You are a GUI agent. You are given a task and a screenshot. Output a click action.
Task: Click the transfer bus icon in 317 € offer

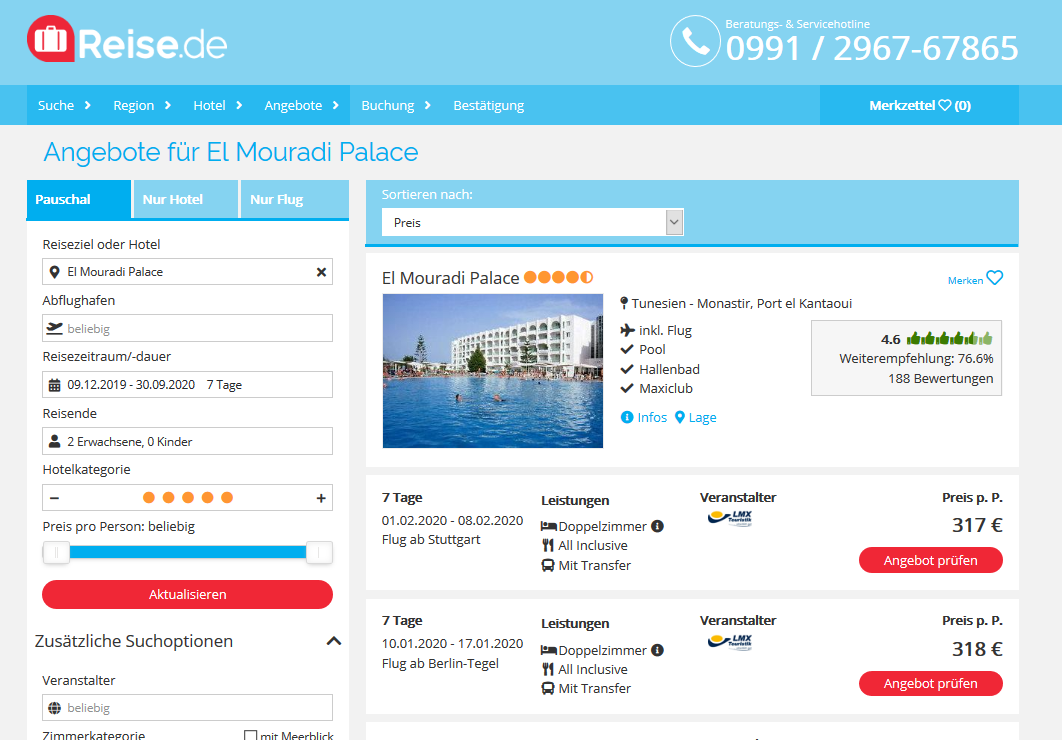tap(548, 565)
